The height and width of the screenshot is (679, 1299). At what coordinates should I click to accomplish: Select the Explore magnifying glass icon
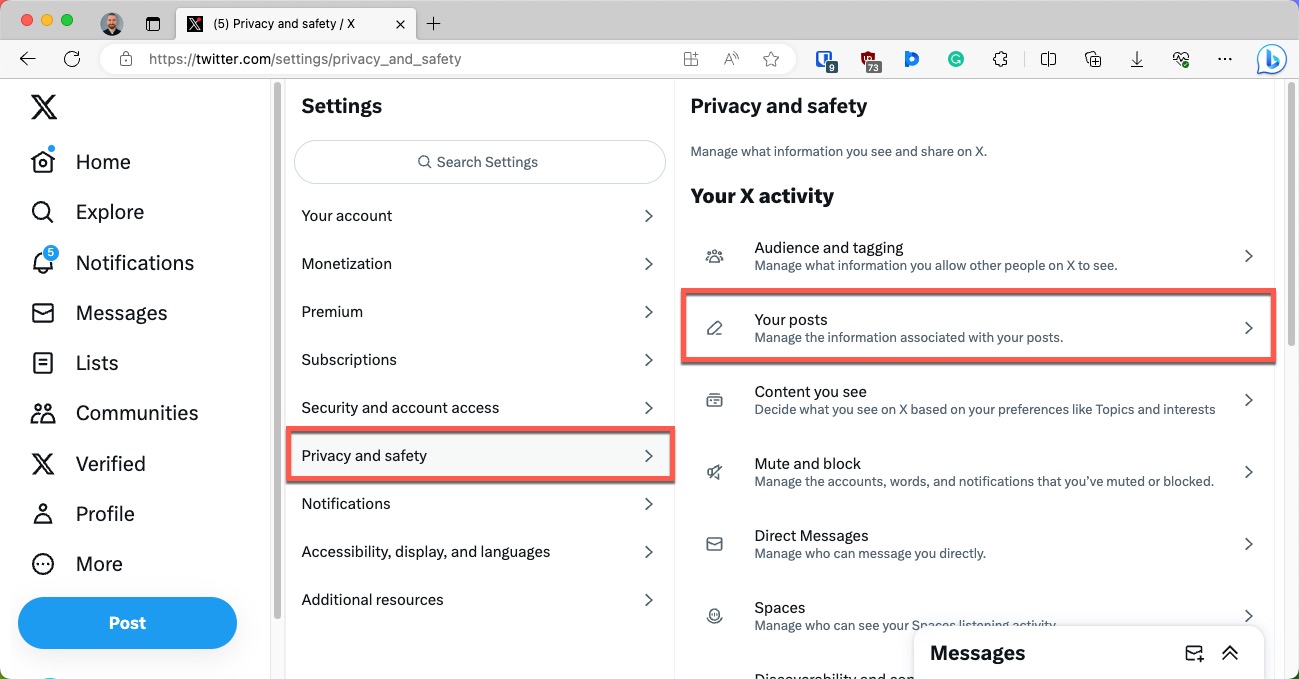pos(42,212)
